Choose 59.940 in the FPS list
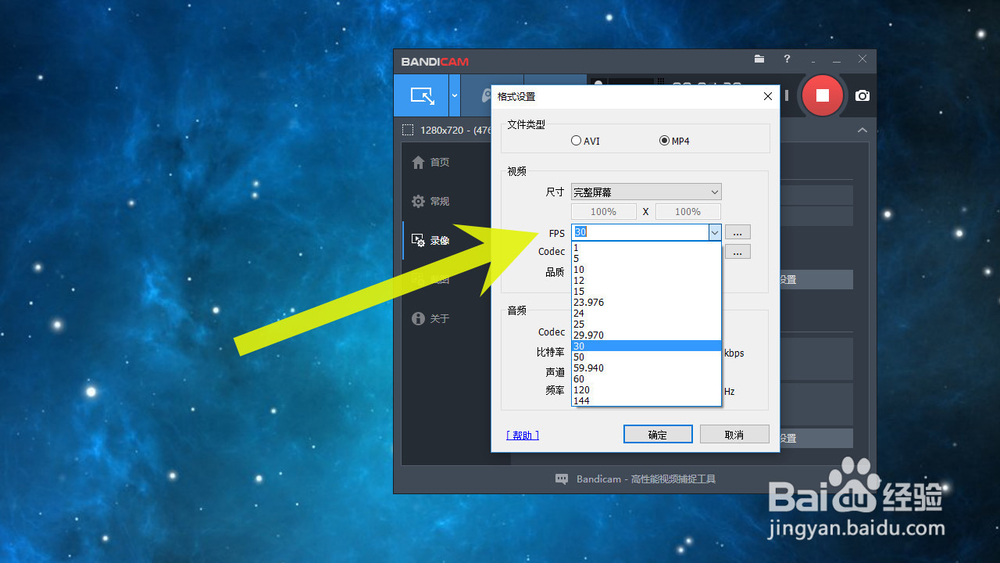Screen dimensions: 1000x563 point(646,368)
